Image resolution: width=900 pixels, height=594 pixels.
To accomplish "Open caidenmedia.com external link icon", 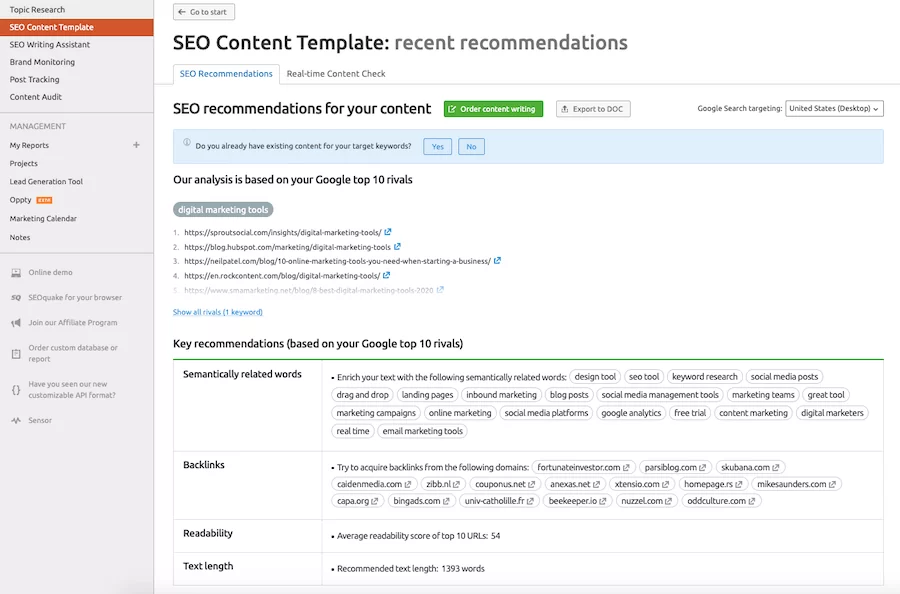I will [x=408, y=484].
